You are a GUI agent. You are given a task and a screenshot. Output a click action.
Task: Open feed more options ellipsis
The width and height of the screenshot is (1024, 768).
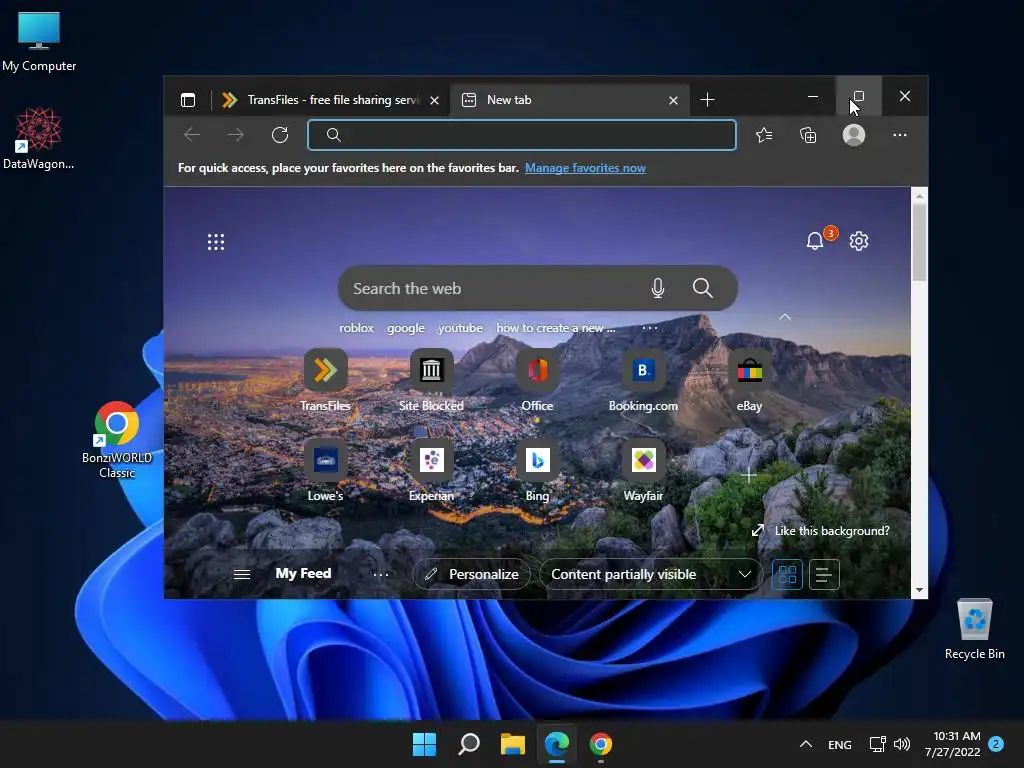(x=381, y=575)
